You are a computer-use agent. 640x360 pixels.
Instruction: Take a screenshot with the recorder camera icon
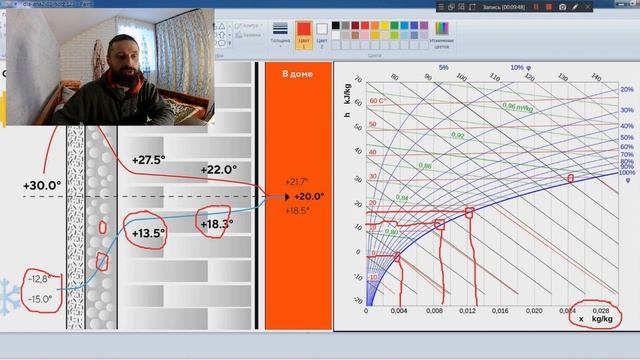[x=562, y=7]
